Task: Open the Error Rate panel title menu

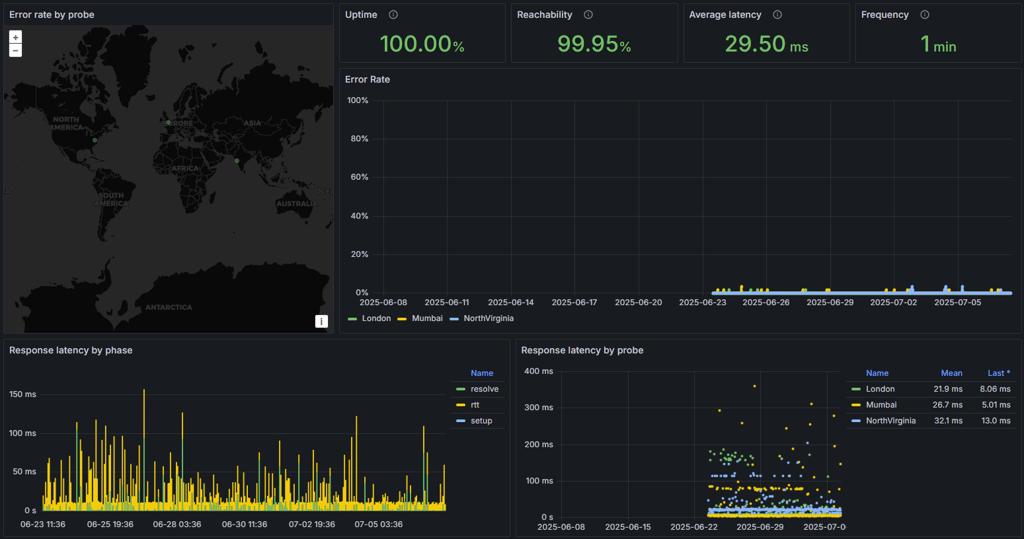Action: coord(367,79)
